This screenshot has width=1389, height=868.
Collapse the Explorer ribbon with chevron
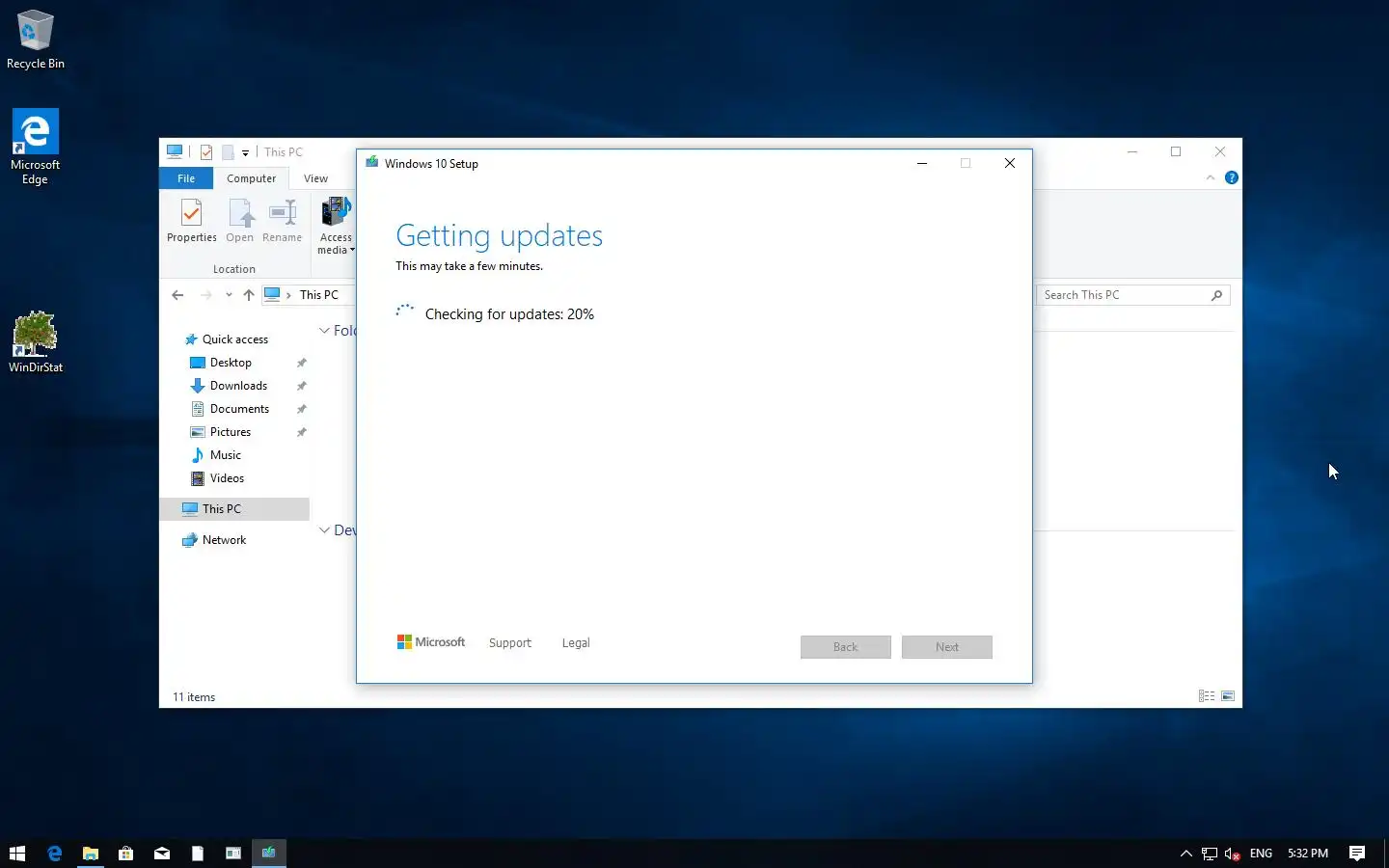(x=1211, y=177)
